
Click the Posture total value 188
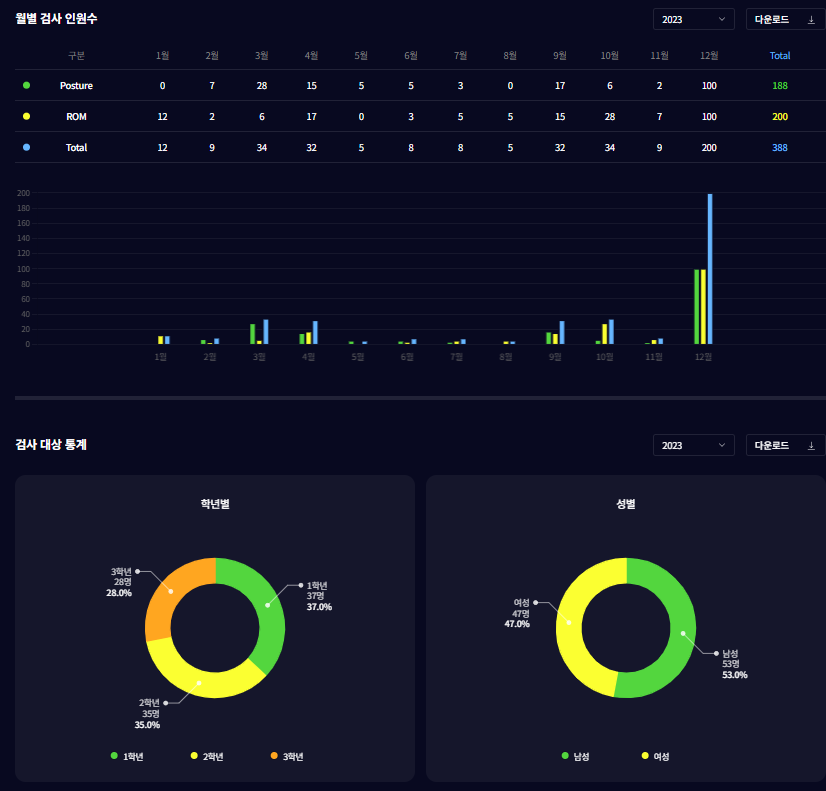coord(780,86)
